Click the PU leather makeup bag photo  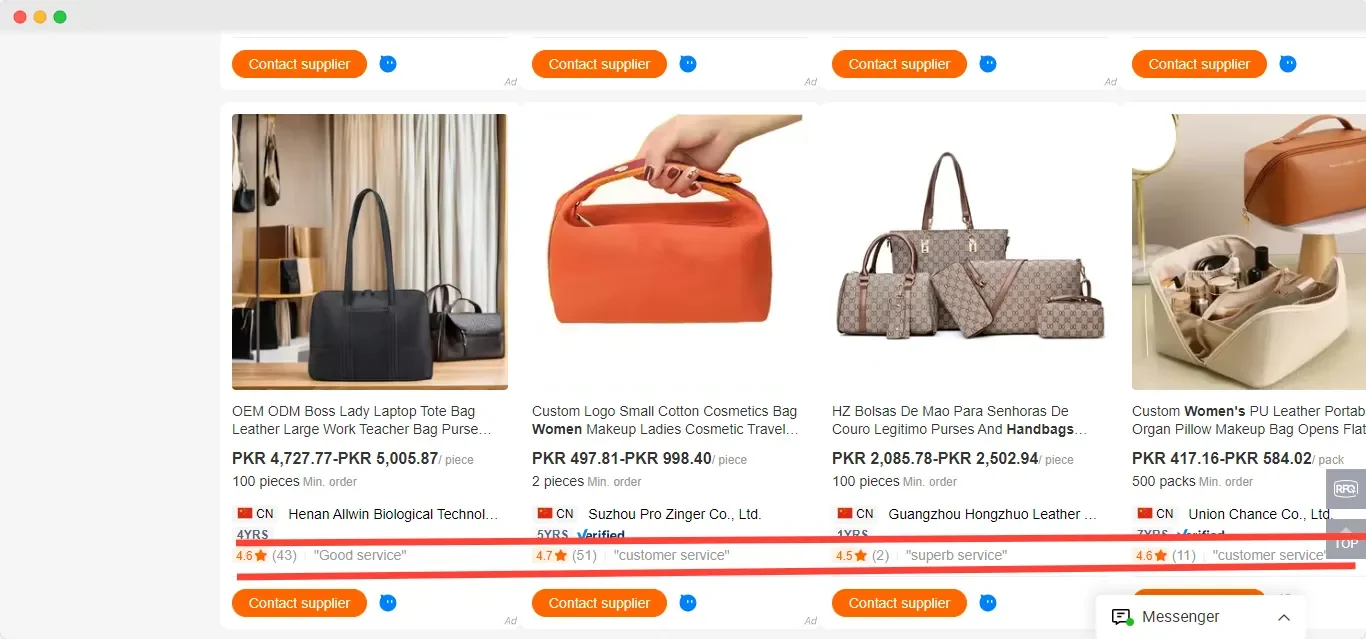click(x=1248, y=251)
